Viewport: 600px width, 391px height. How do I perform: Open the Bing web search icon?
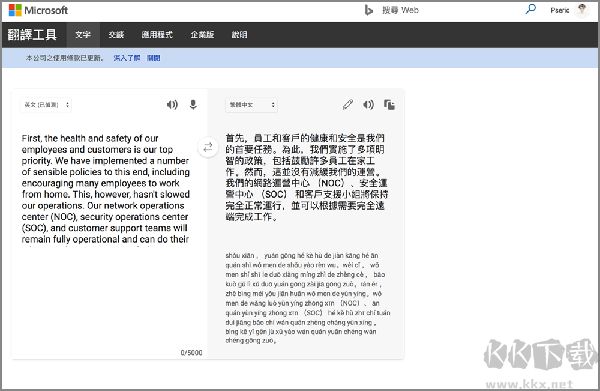coord(368,10)
